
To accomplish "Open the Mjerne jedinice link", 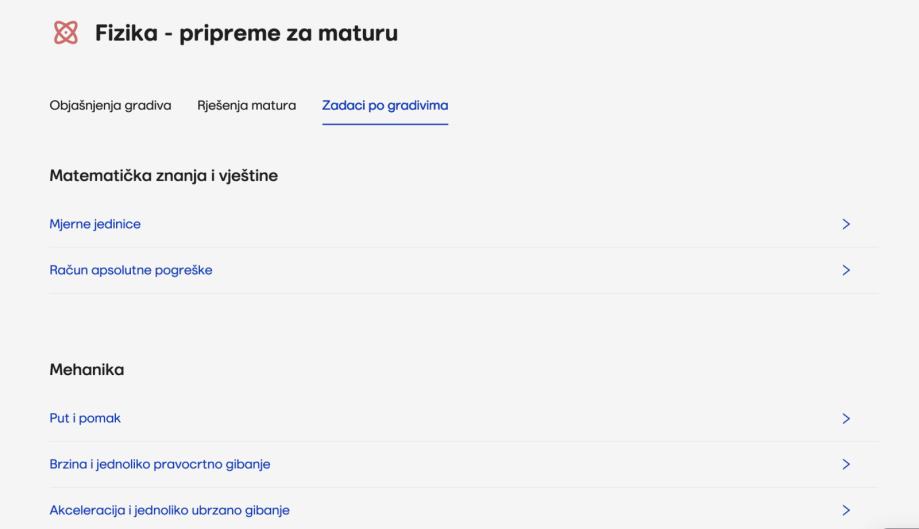I will click(95, 224).
